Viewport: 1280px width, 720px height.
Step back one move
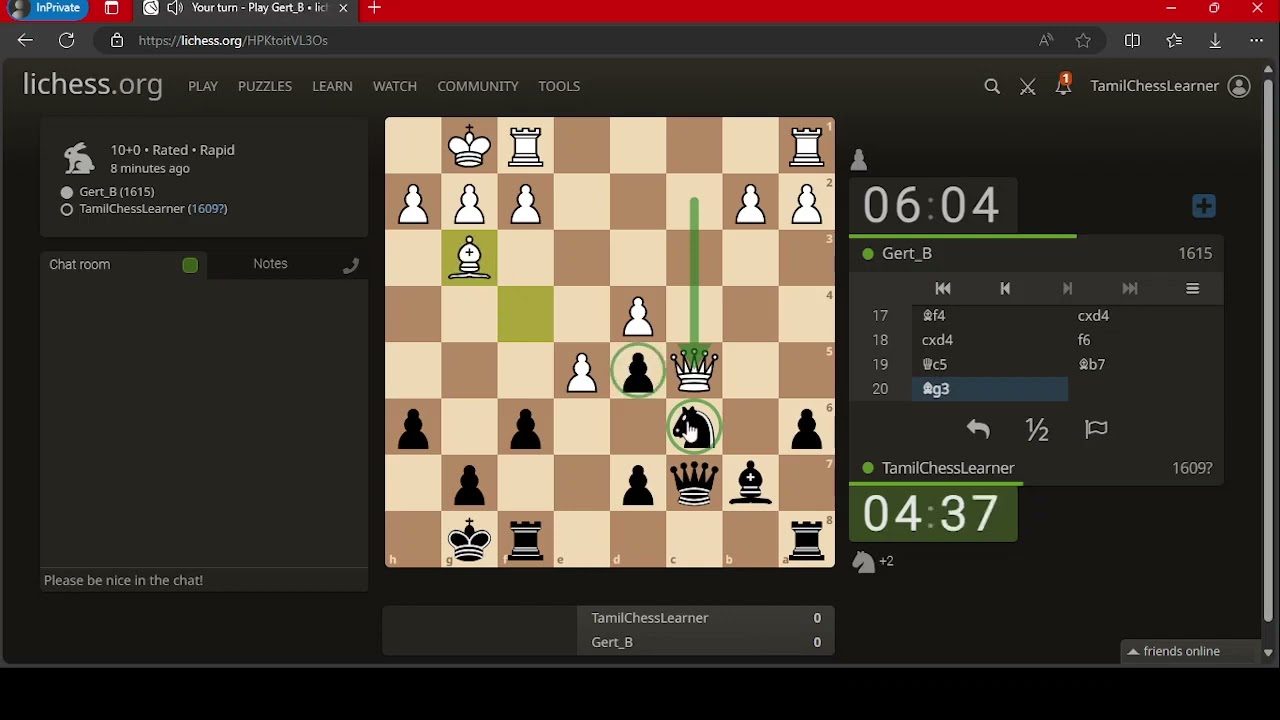click(1005, 289)
